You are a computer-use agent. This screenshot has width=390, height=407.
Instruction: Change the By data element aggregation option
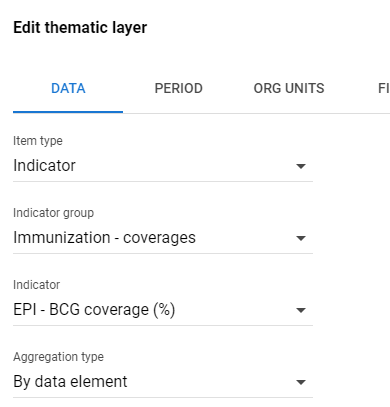point(163,382)
